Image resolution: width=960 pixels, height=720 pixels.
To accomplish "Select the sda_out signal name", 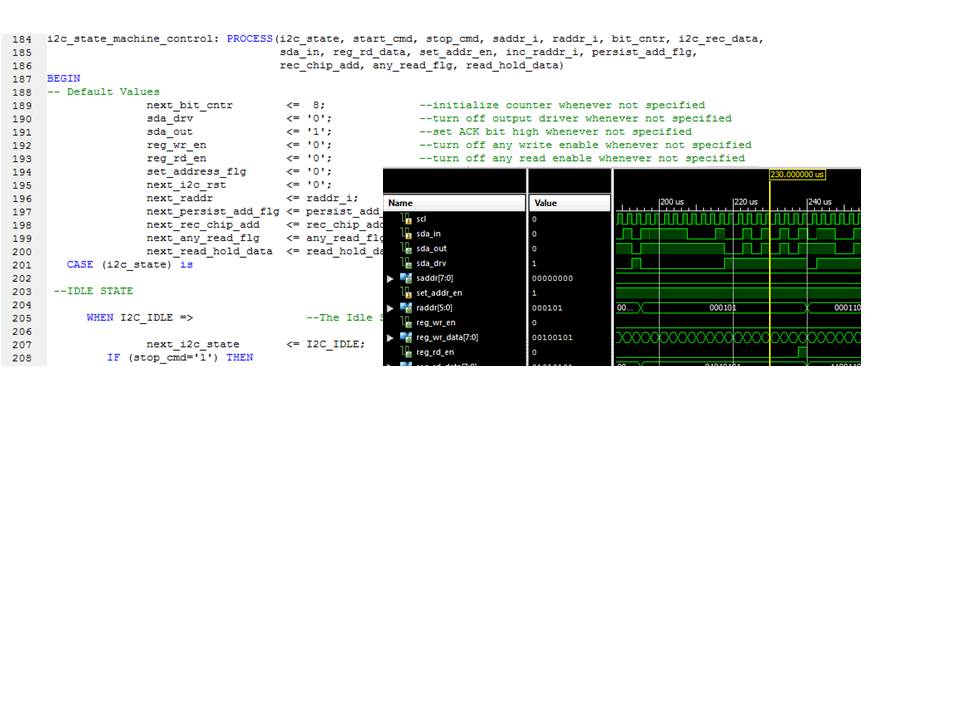I will point(431,248).
